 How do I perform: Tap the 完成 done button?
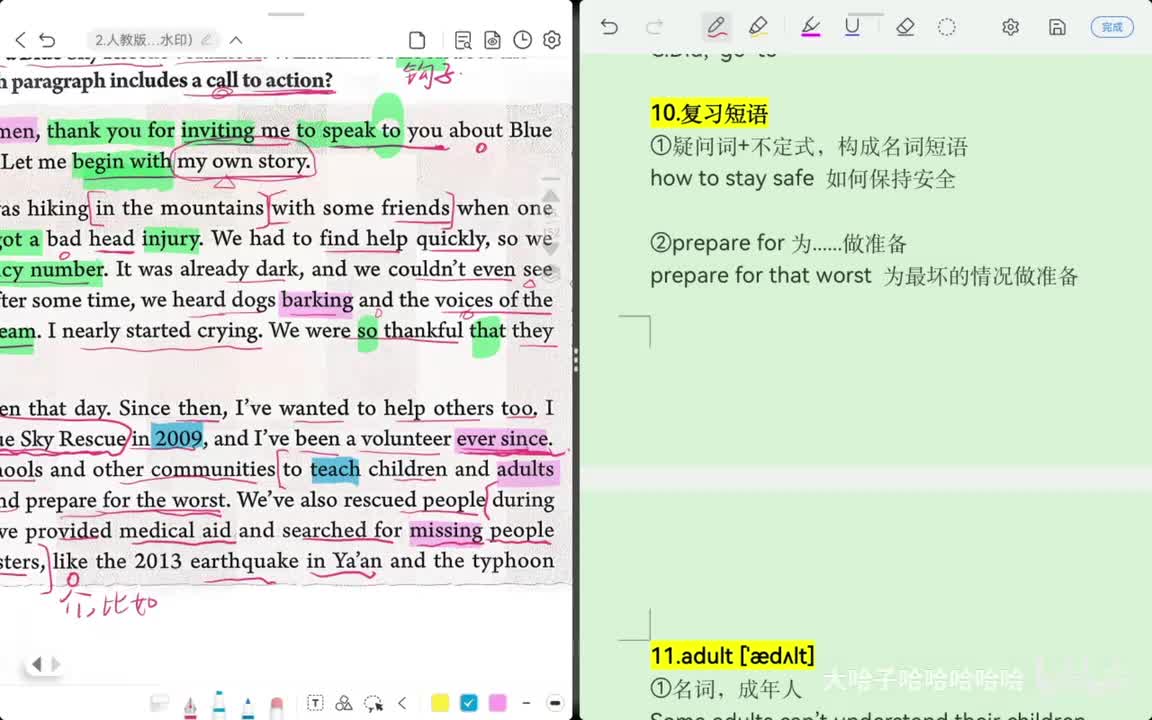click(x=1112, y=27)
